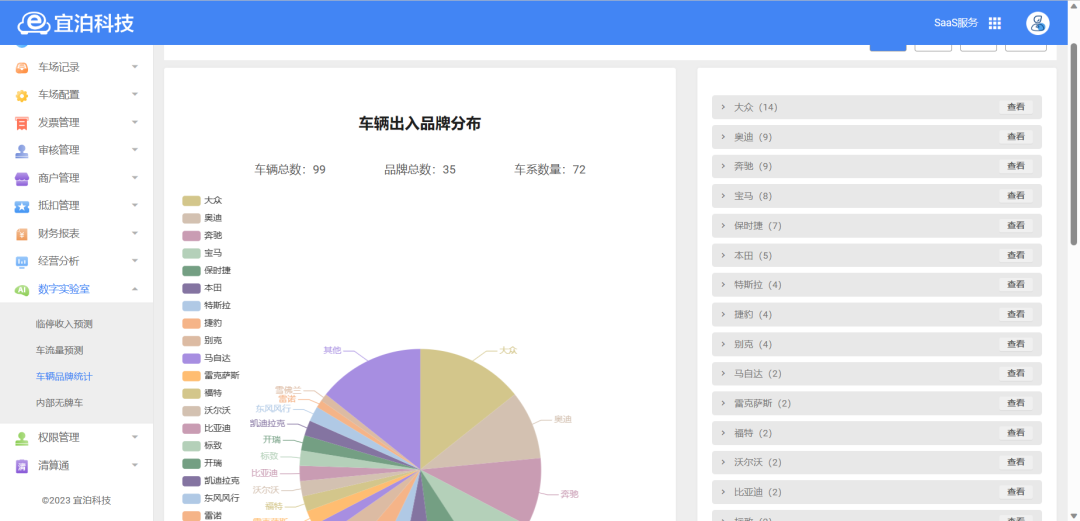Screen dimensions: 1080x521
Task: Click the 车系数量：72 text
Action: click(x=550, y=170)
